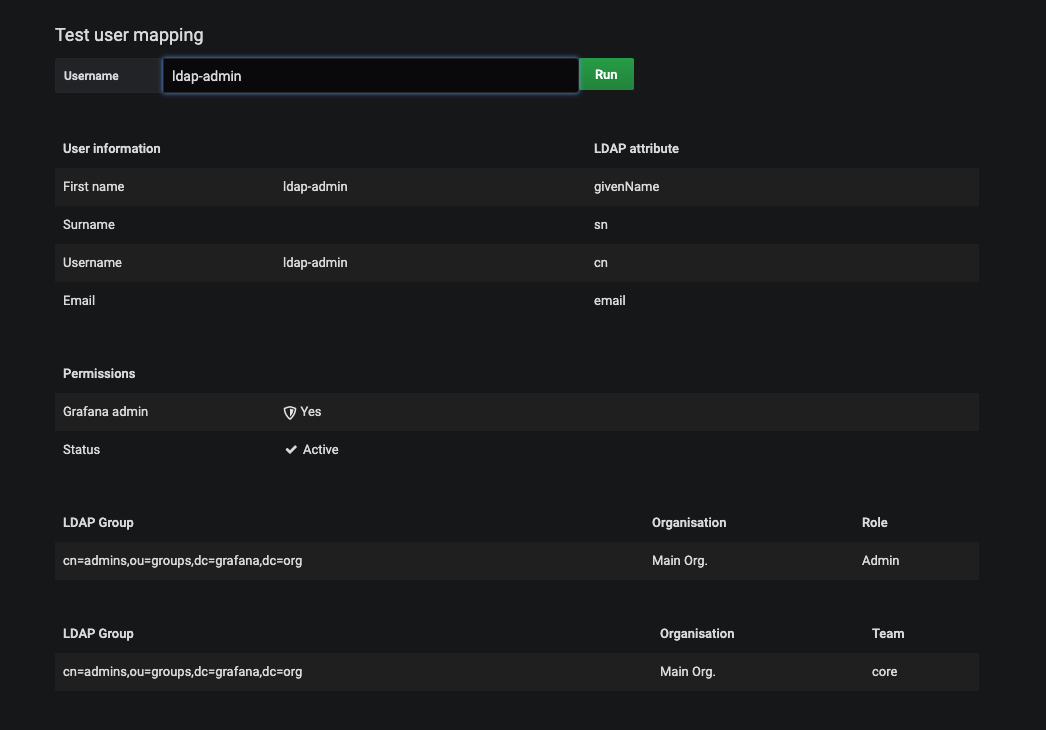The width and height of the screenshot is (1046, 730).
Task: Click the core team cell
Action: click(884, 672)
